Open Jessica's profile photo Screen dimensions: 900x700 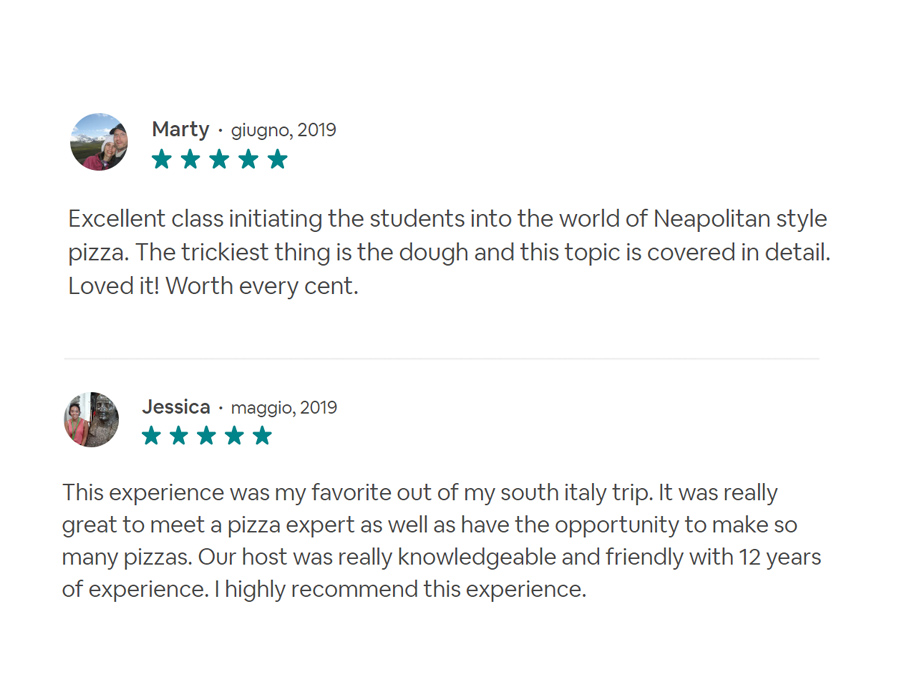click(x=91, y=419)
